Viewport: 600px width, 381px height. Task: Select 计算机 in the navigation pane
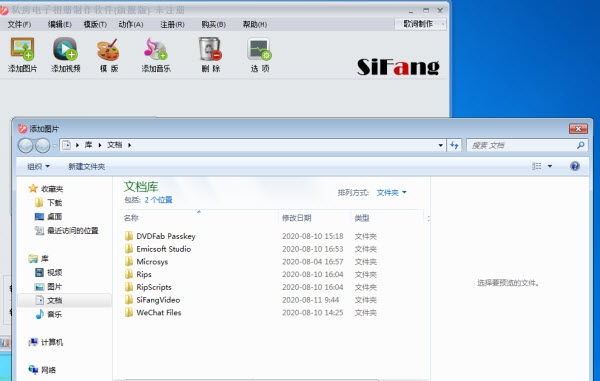pos(52,342)
